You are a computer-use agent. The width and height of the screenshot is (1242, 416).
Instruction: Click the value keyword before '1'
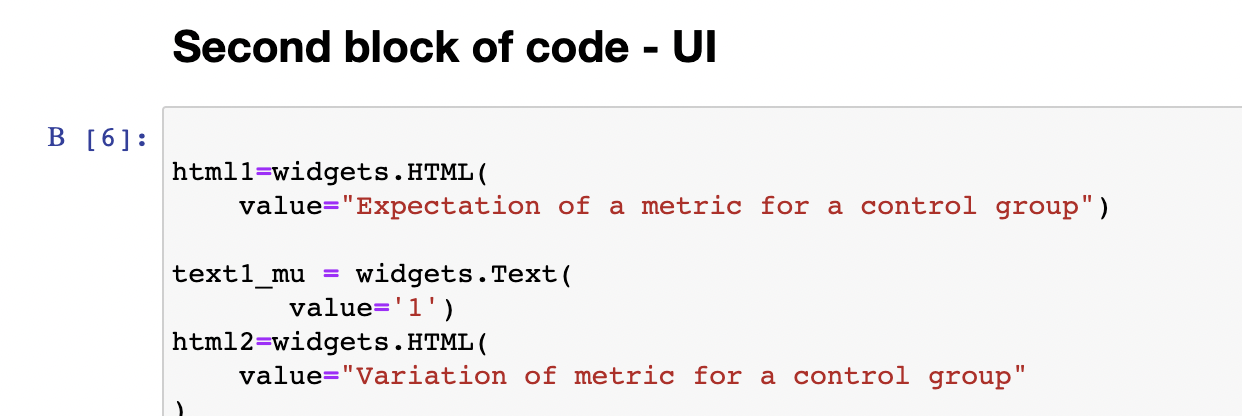pos(329,308)
